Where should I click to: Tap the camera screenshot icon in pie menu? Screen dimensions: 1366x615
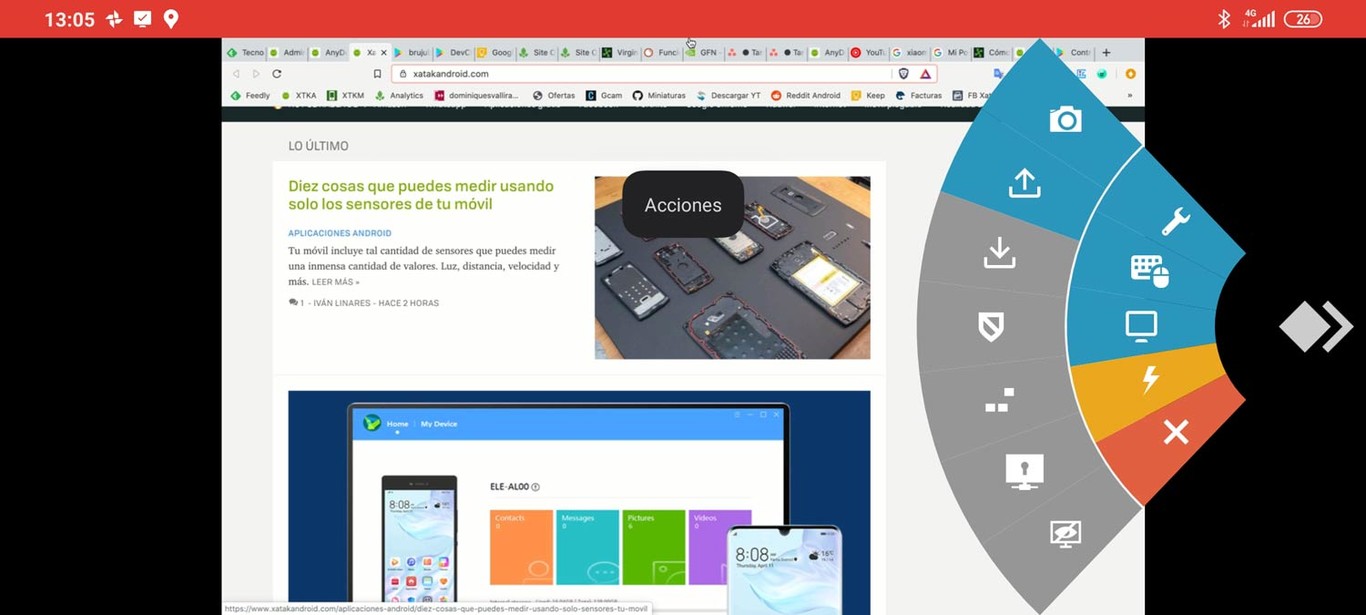tap(1065, 120)
